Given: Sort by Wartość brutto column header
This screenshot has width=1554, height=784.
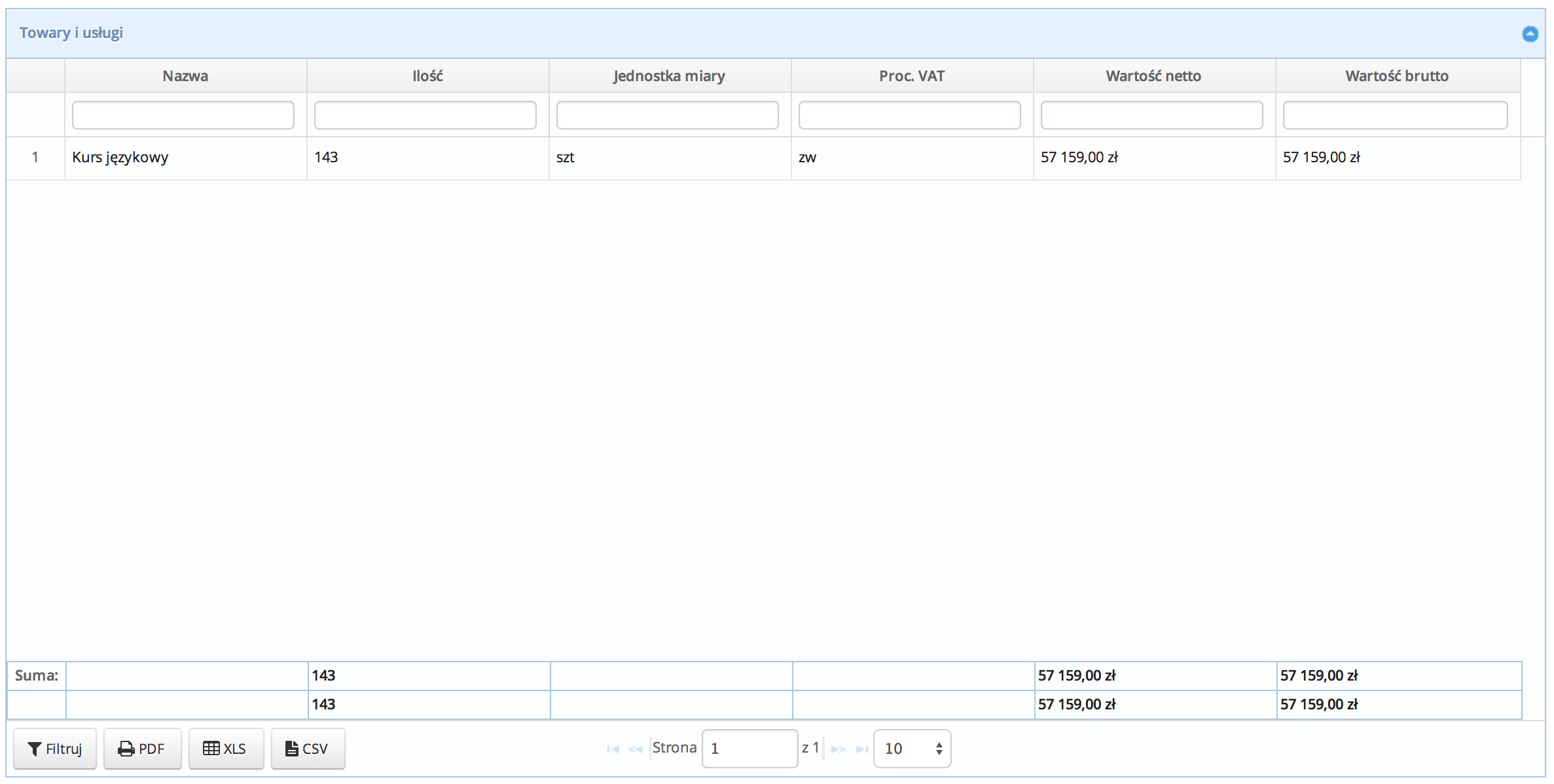Looking at the screenshot, I should [x=1397, y=76].
